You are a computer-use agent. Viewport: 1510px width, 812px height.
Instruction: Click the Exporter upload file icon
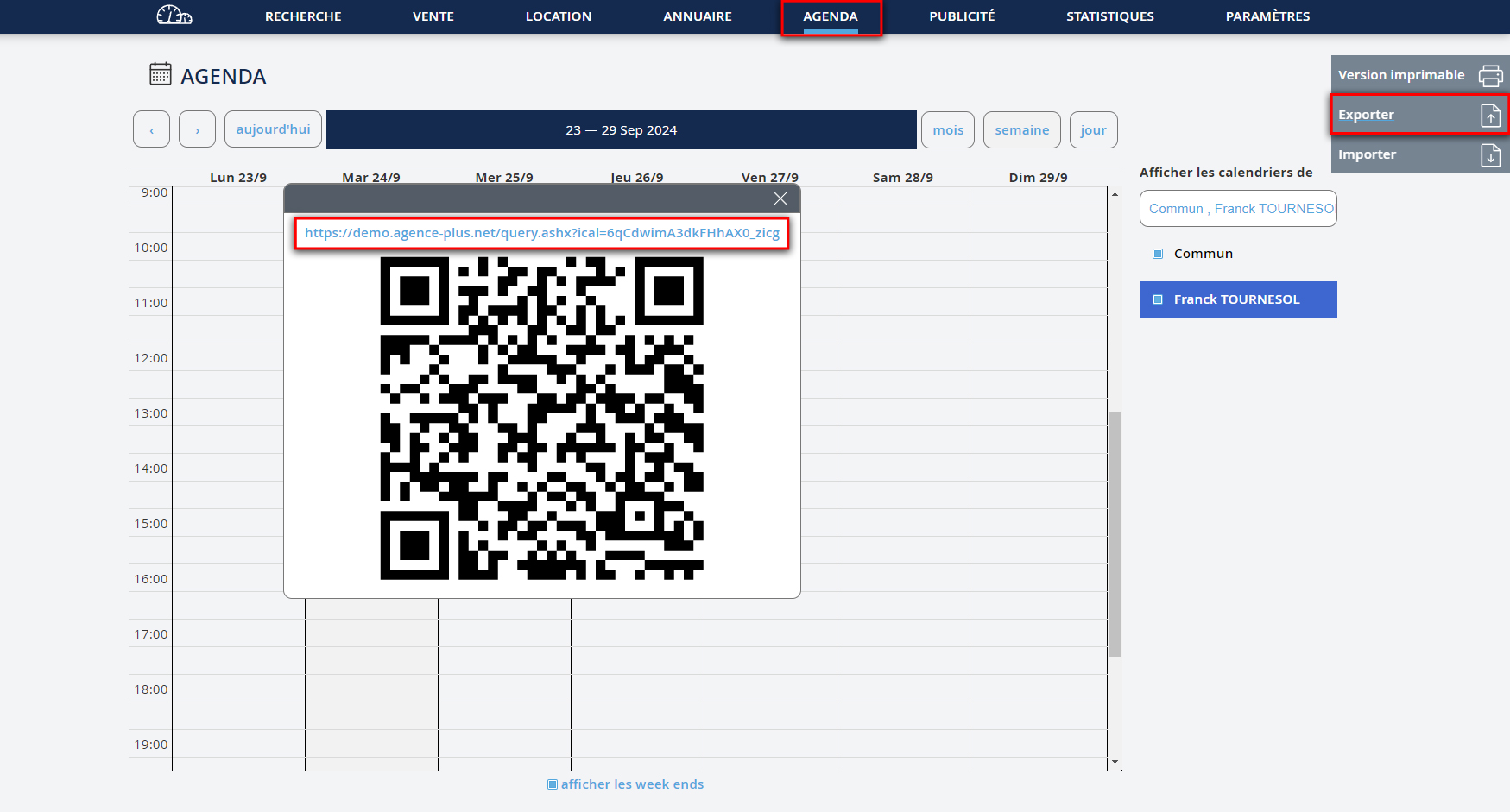(x=1490, y=116)
